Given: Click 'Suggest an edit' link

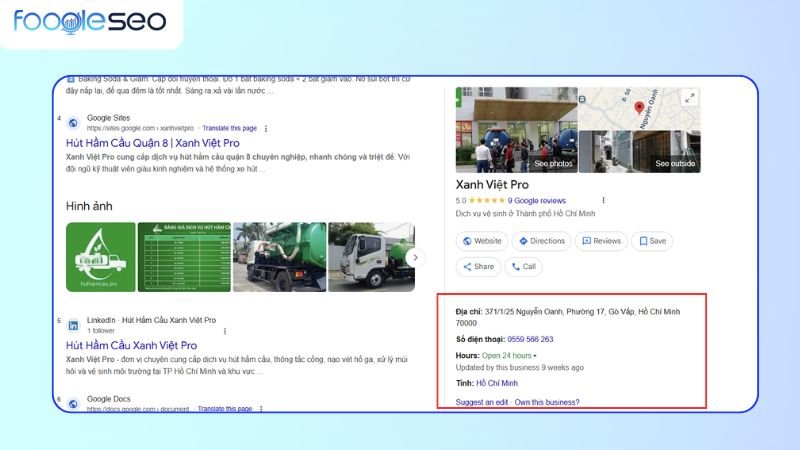Looking at the screenshot, I should [482, 402].
